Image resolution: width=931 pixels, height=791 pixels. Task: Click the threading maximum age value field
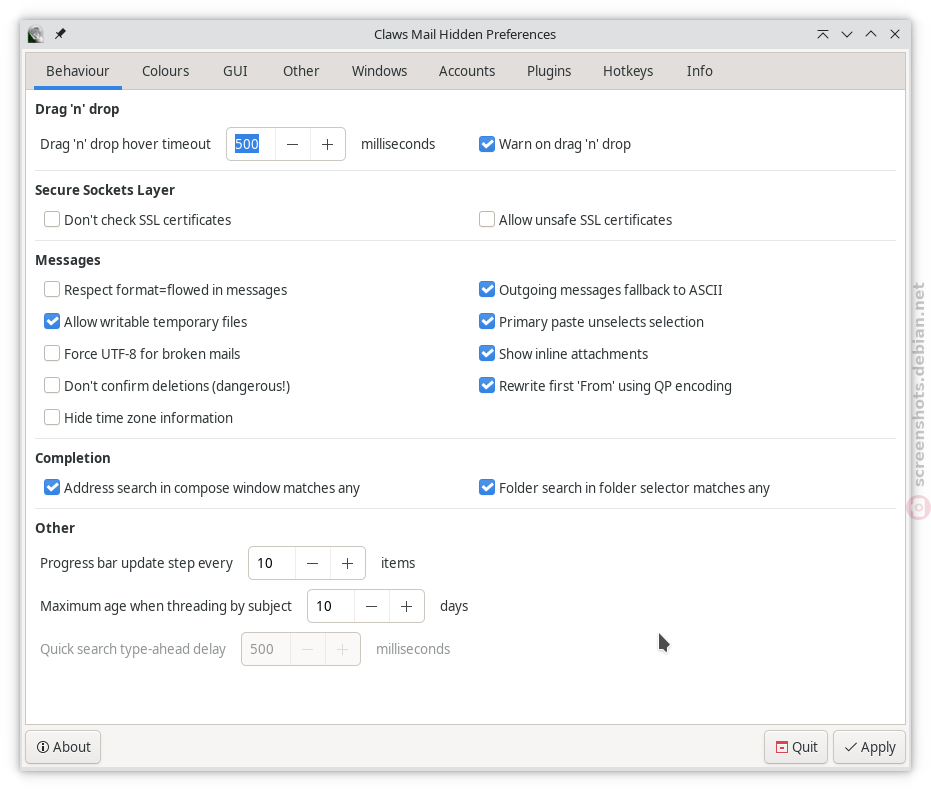(x=331, y=606)
